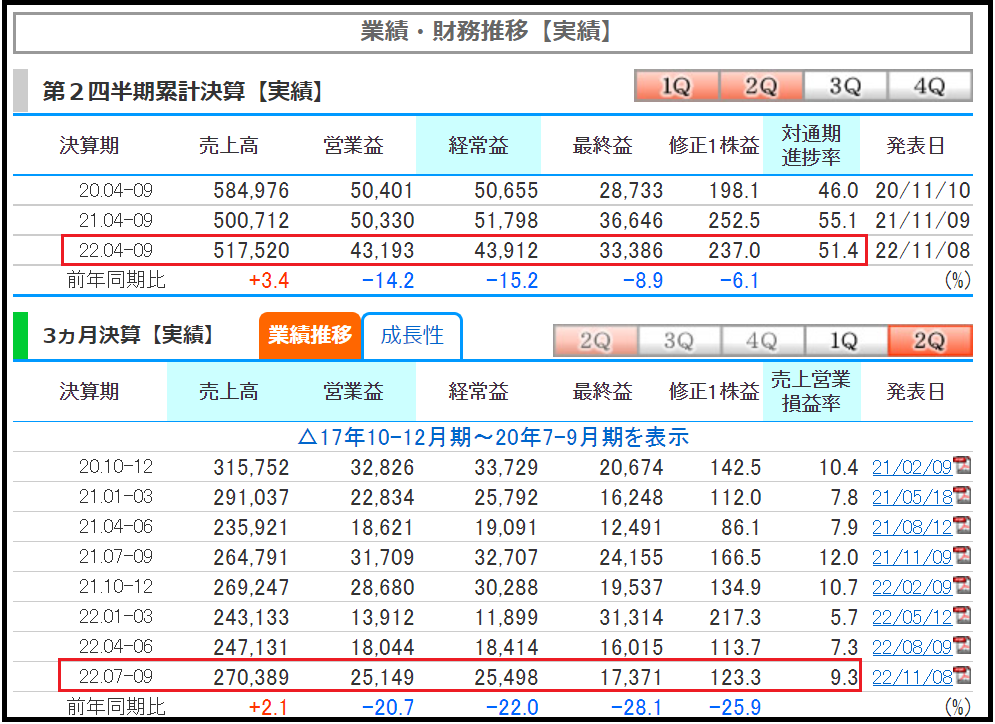
Task: Open the 21/11/09 announcement link in 3ヵ月決算
Action: click(912, 556)
